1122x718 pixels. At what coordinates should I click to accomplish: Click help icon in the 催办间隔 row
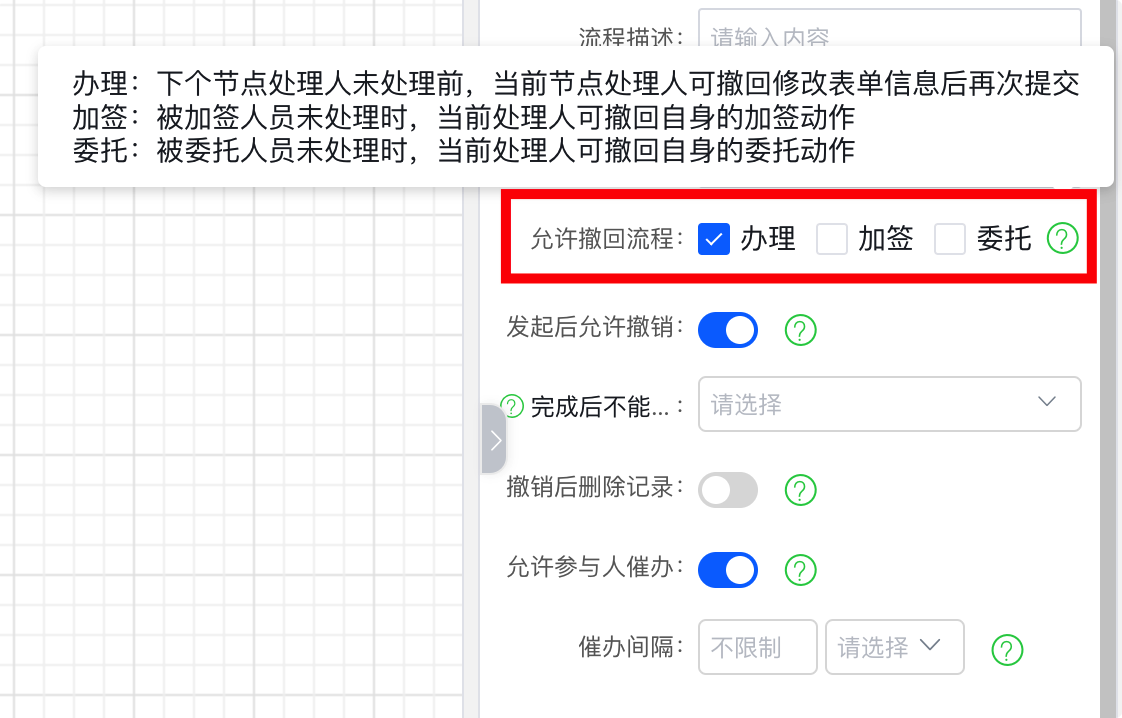(1007, 649)
